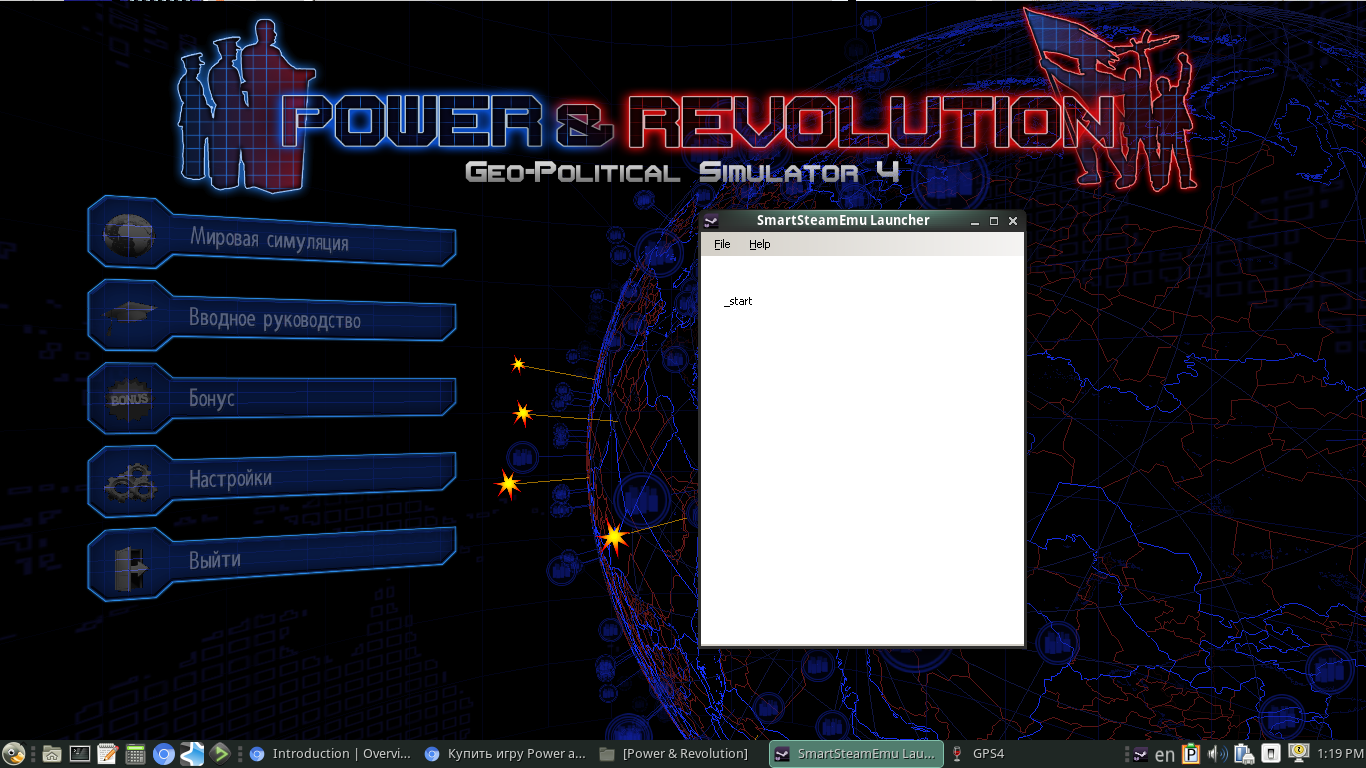Open the en keyboard layout indicator

[x=1165, y=755]
